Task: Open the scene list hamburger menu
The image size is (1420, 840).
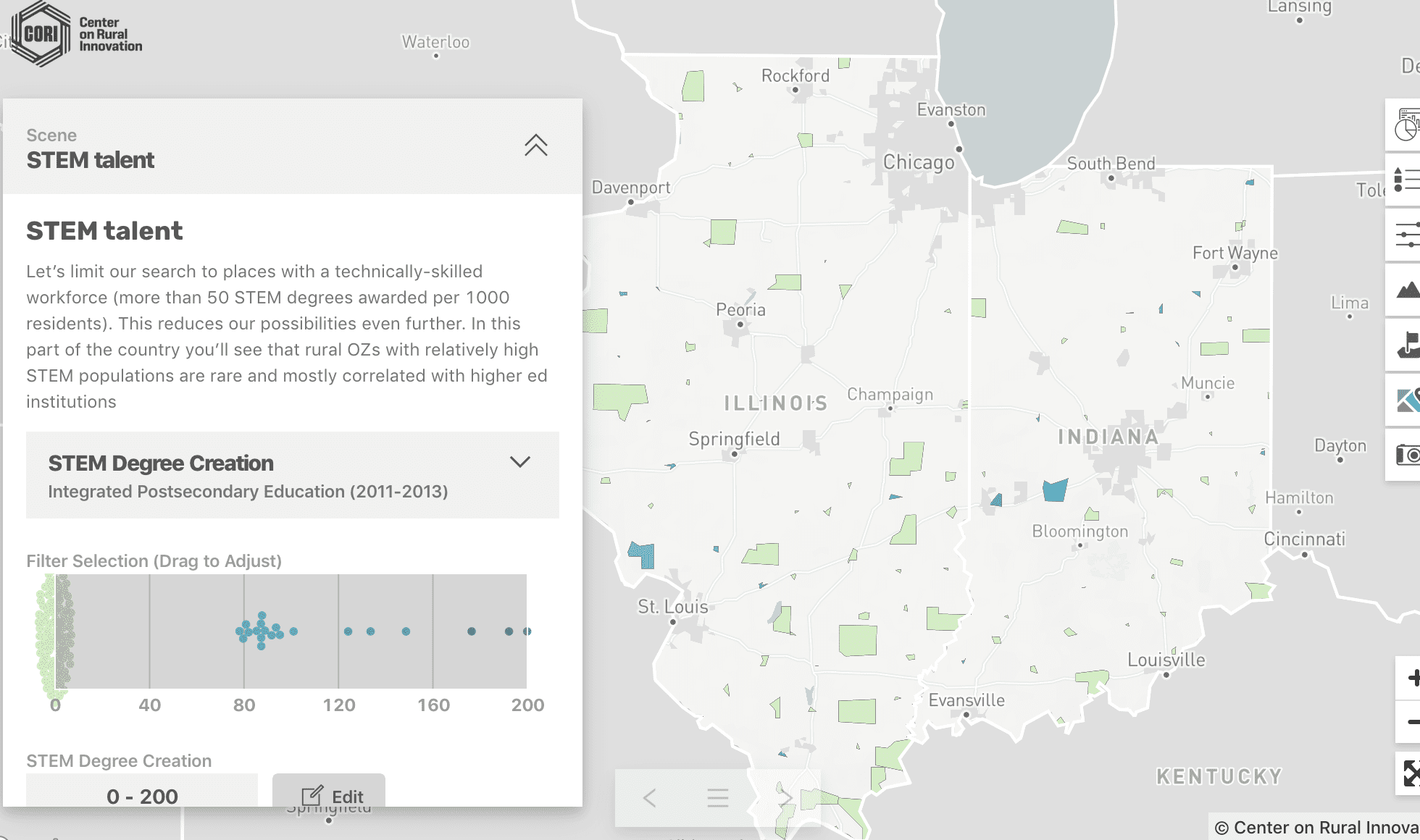Action: pos(718,798)
